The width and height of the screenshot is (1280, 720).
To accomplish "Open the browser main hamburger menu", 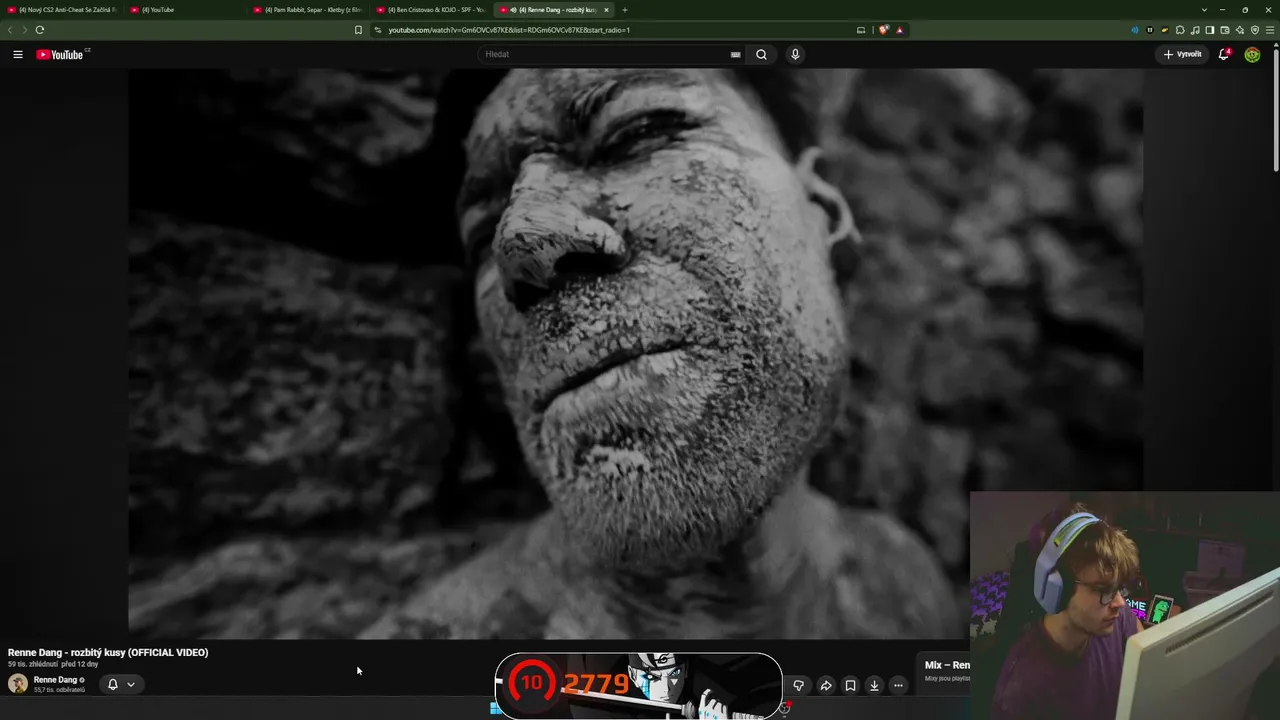I will point(1270,30).
